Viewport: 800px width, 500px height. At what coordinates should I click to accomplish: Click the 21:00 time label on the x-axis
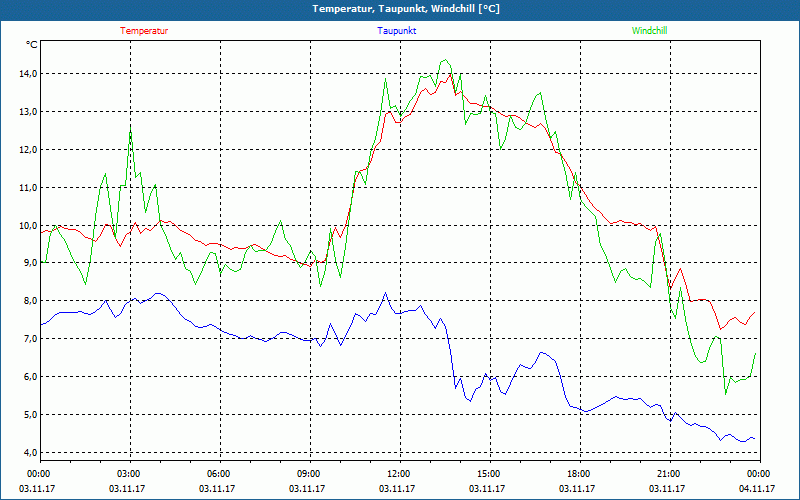pyautogui.click(x=669, y=473)
